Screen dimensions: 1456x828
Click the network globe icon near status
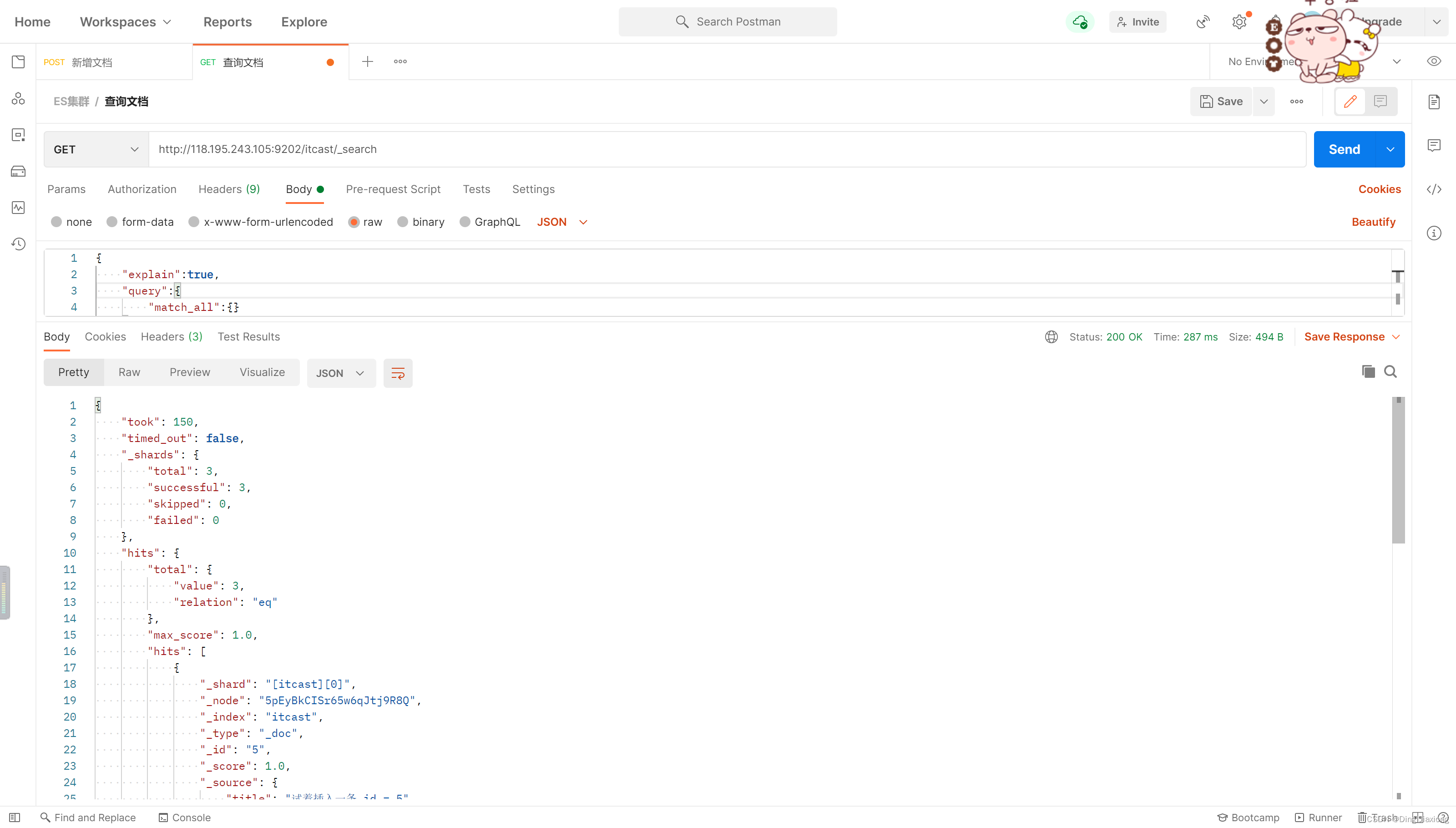[1052, 337]
